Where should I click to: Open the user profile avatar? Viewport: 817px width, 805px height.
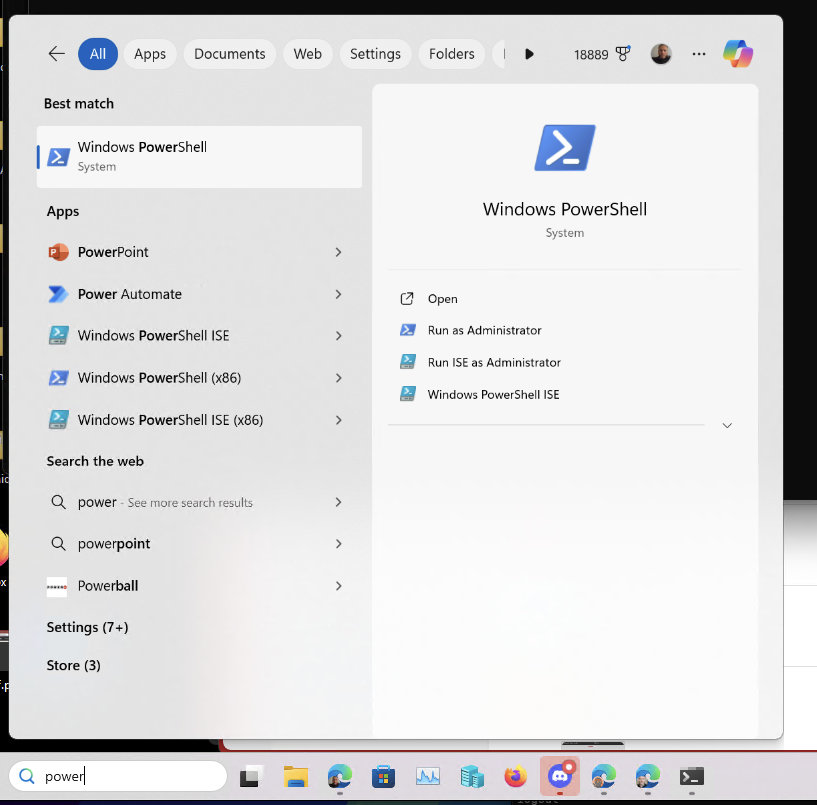661,54
